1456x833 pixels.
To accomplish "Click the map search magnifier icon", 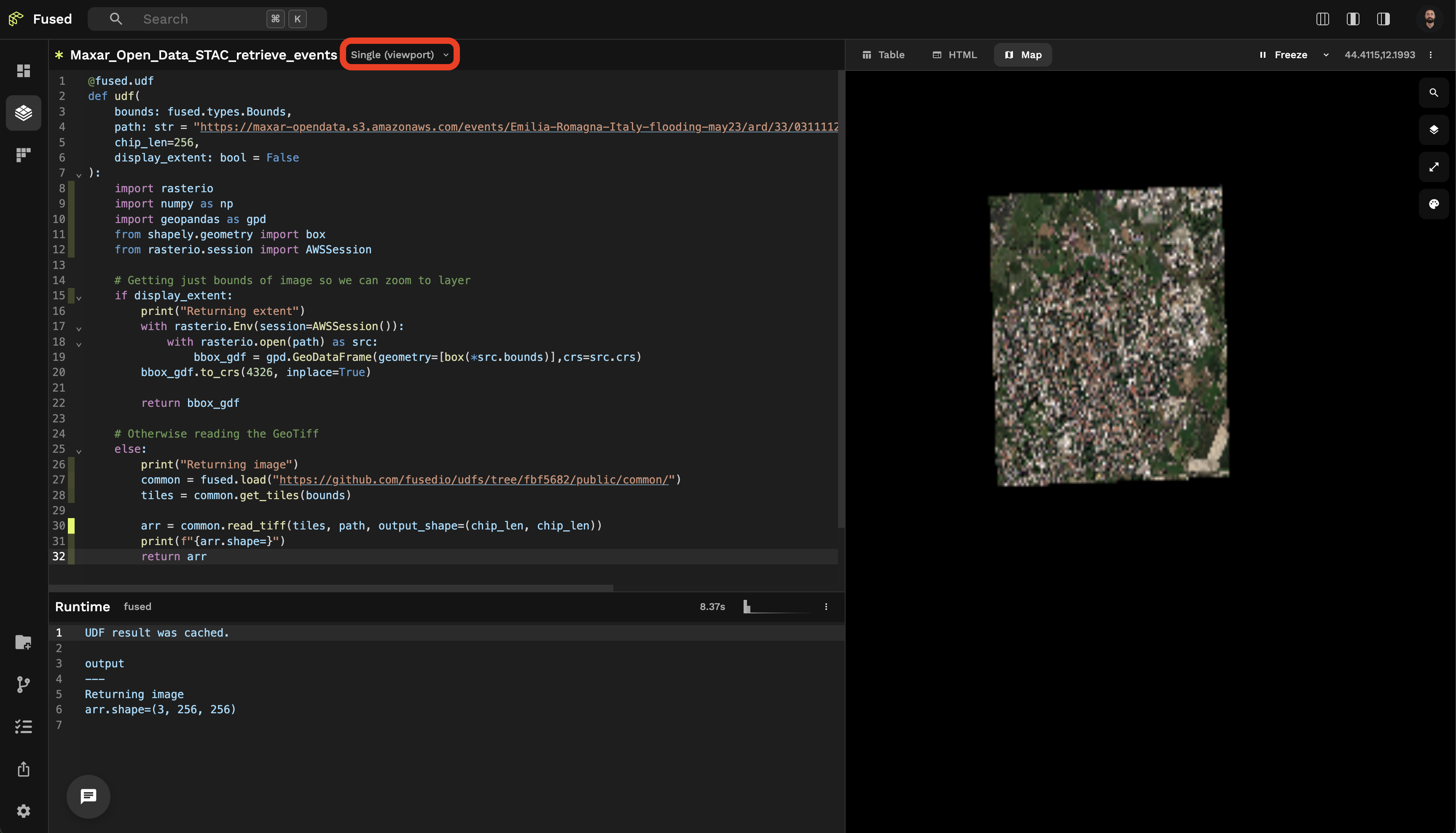I will (x=1433, y=93).
